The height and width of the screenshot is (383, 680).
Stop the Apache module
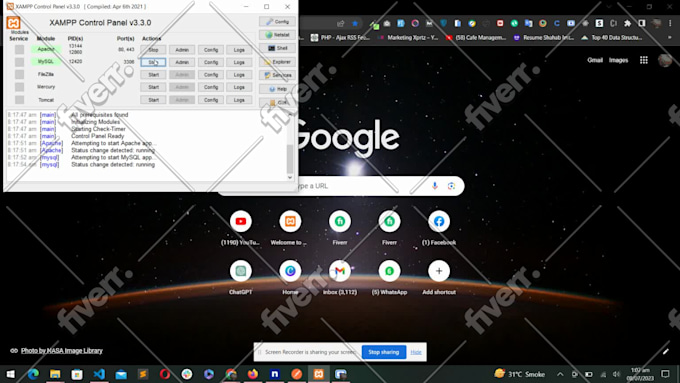[x=153, y=50]
